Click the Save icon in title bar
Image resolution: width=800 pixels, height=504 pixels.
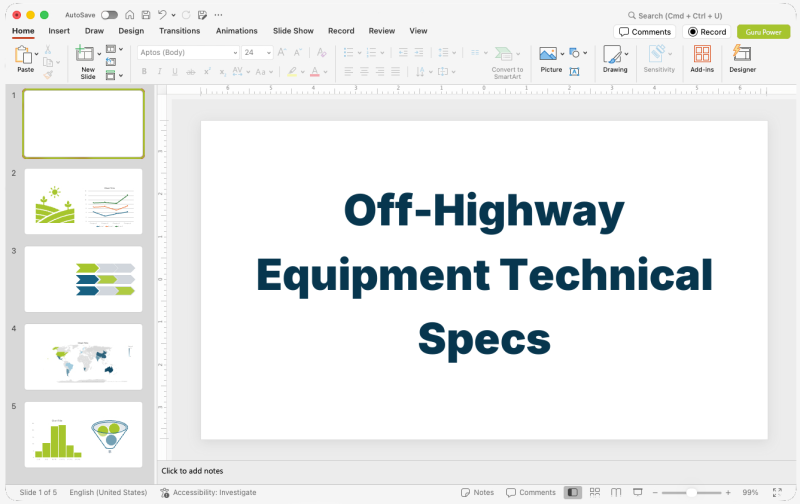click(146, 15)
